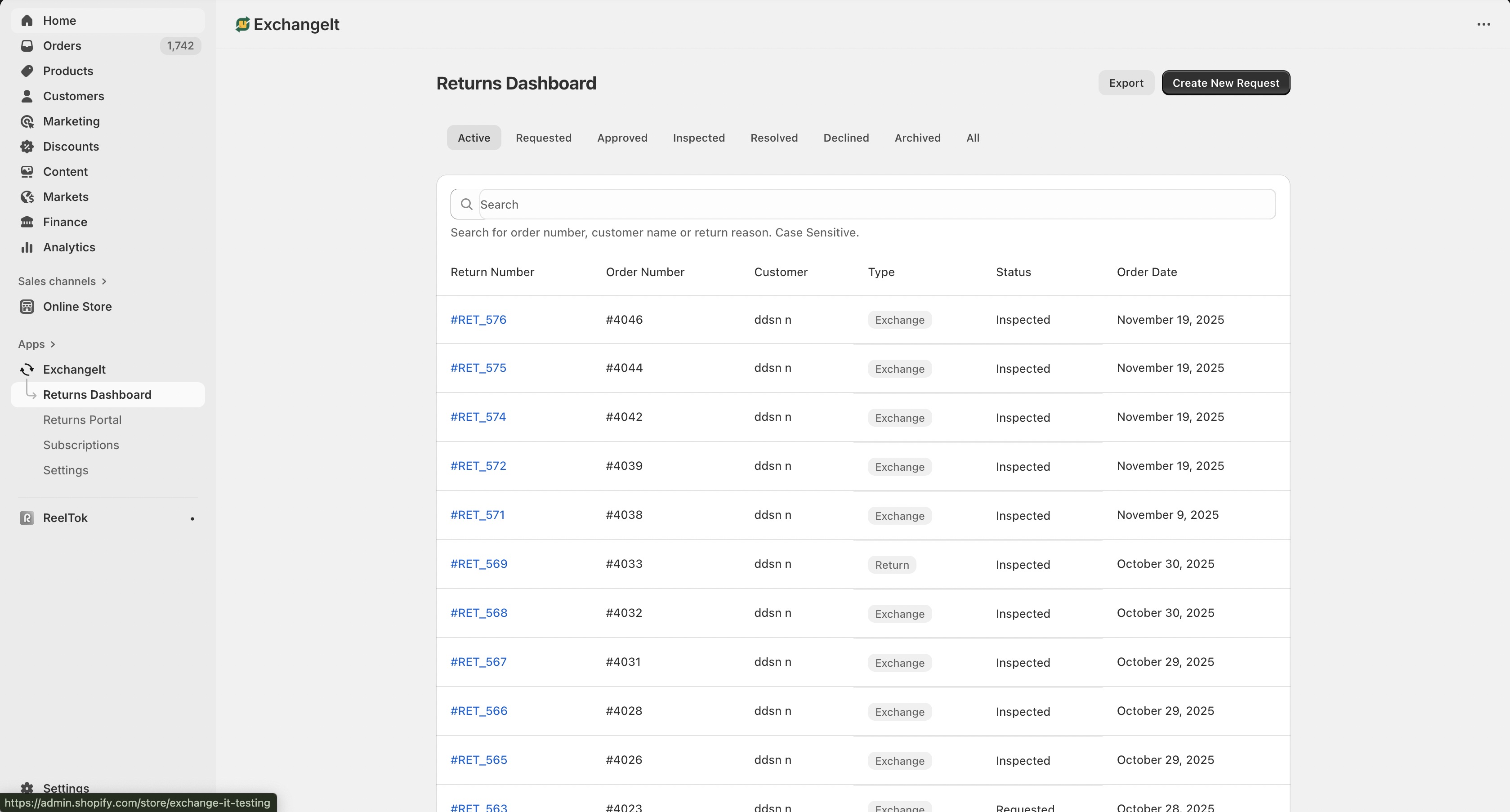Open Orders via its inbox icon
This screenshot has width=1510, height=812.
tap(27, 46)
